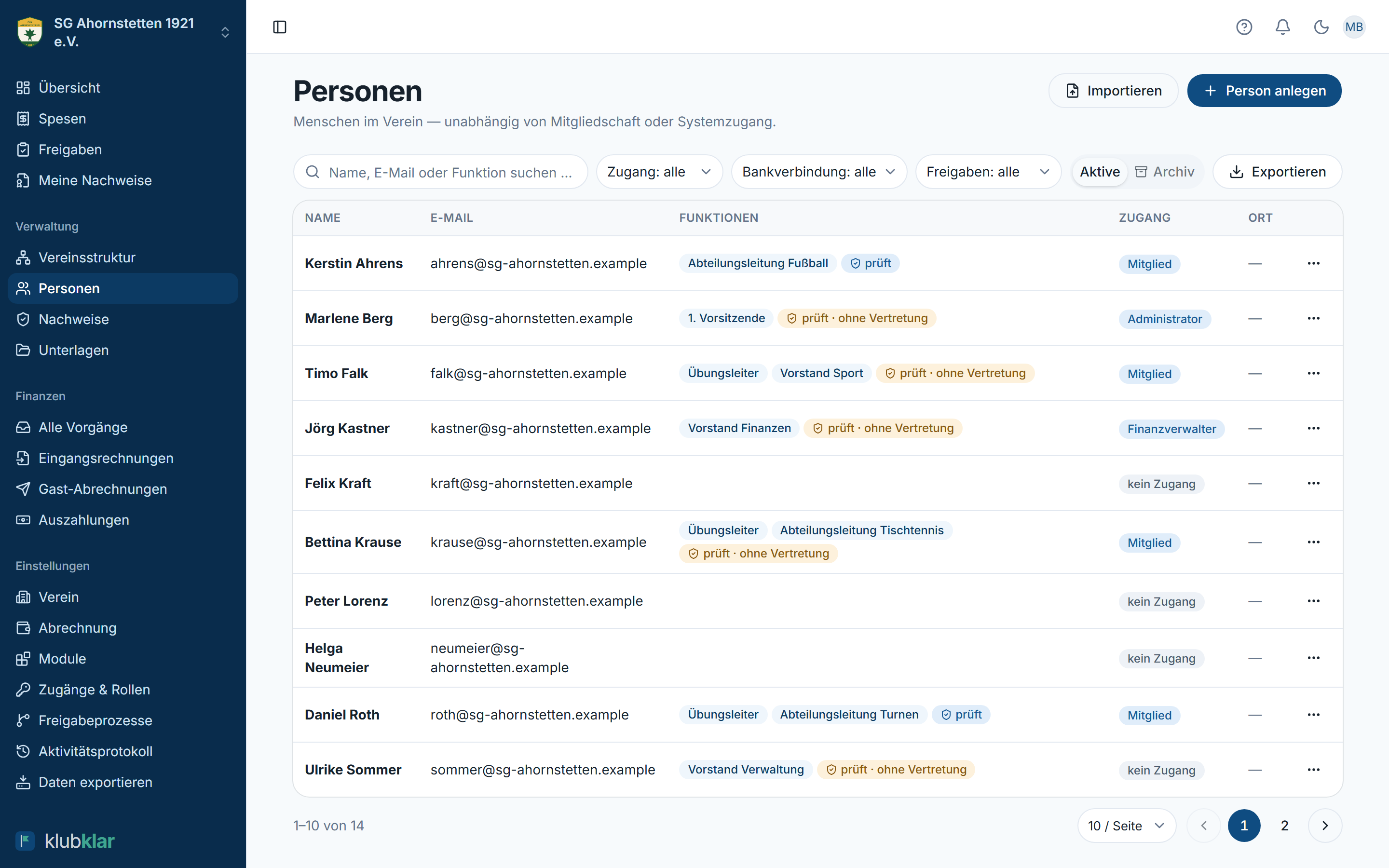Screen dimensions: 1389x868
Task: Go to the next page arrow
Action: [x=1325, y=826]
